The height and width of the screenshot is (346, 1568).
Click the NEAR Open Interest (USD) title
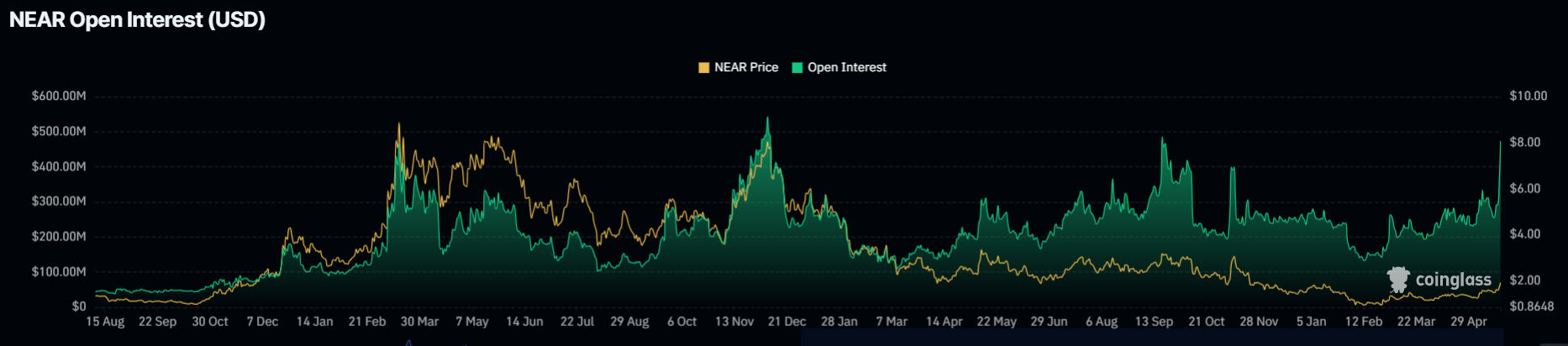137,19
